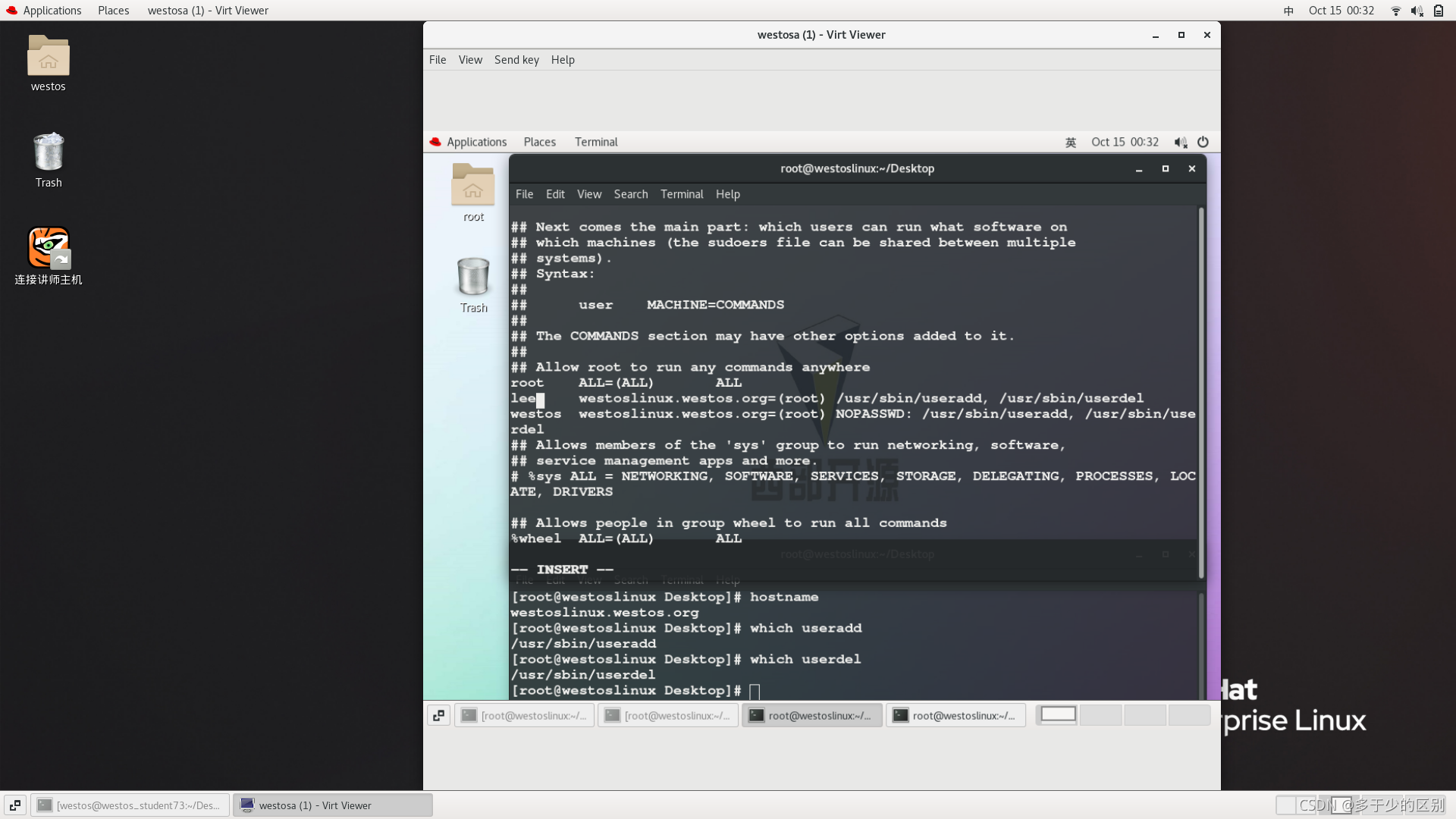Click host Wi-Fi network status icon

pyautogui.click(x=1395, y=11)
